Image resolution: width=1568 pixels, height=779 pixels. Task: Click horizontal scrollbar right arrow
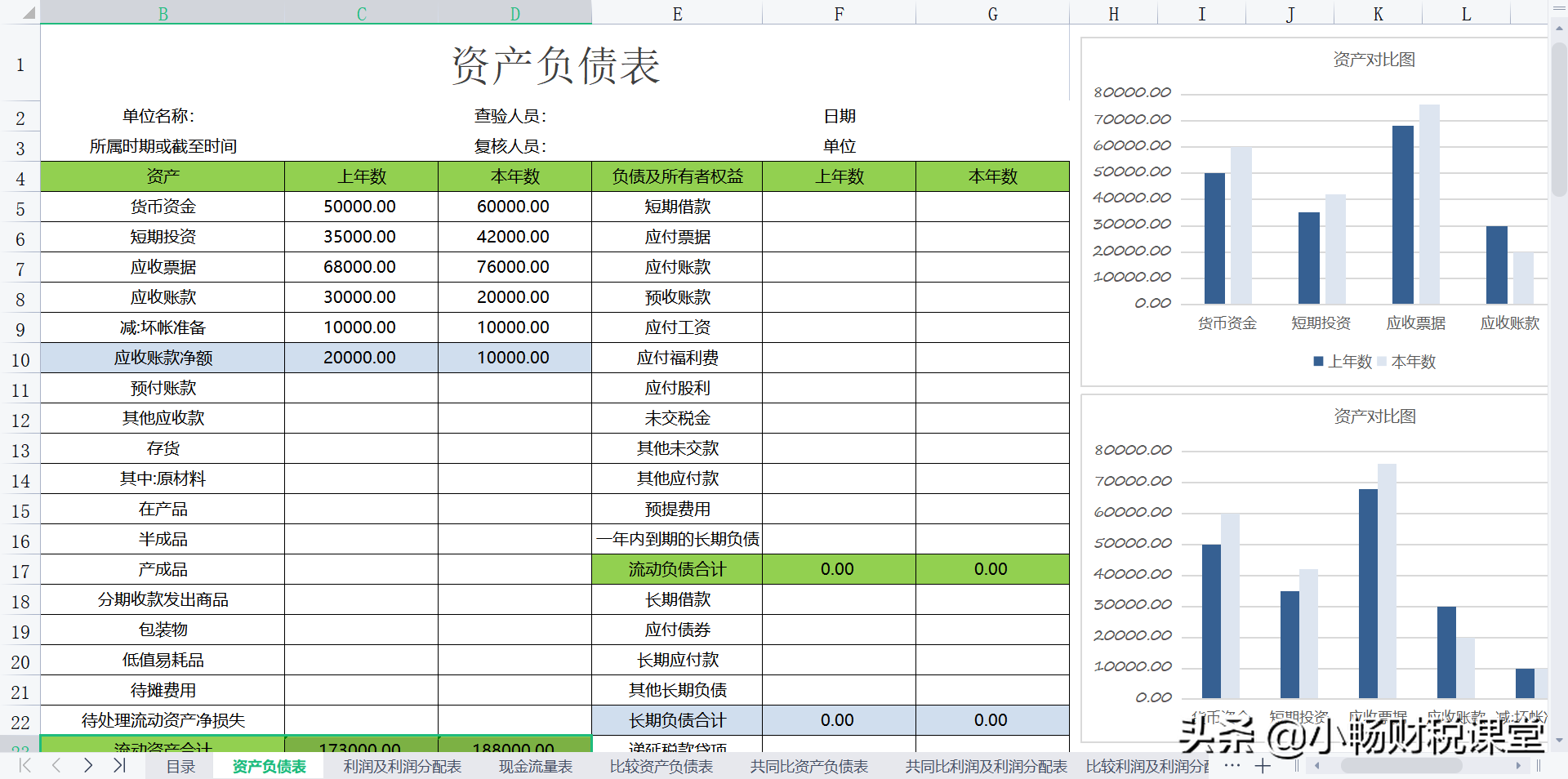coord(1518,766)
